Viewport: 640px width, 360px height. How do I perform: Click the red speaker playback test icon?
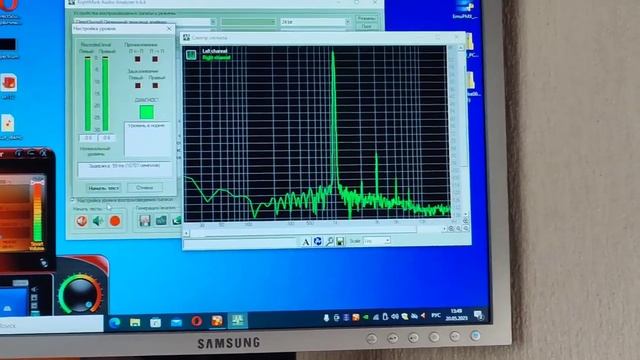pyautogui.click(x=82, y=221)
